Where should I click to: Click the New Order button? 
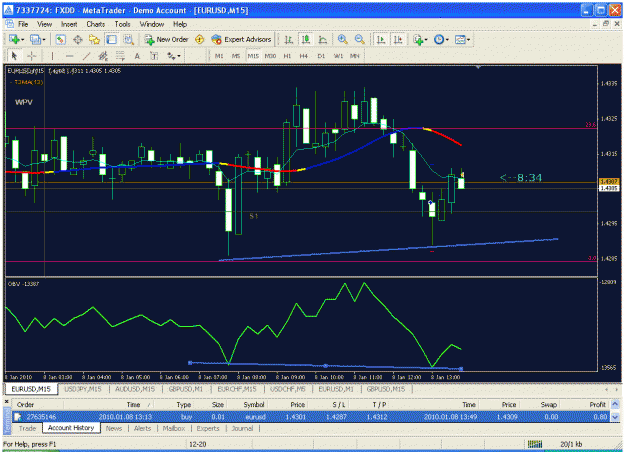click(x=167, y=39)
